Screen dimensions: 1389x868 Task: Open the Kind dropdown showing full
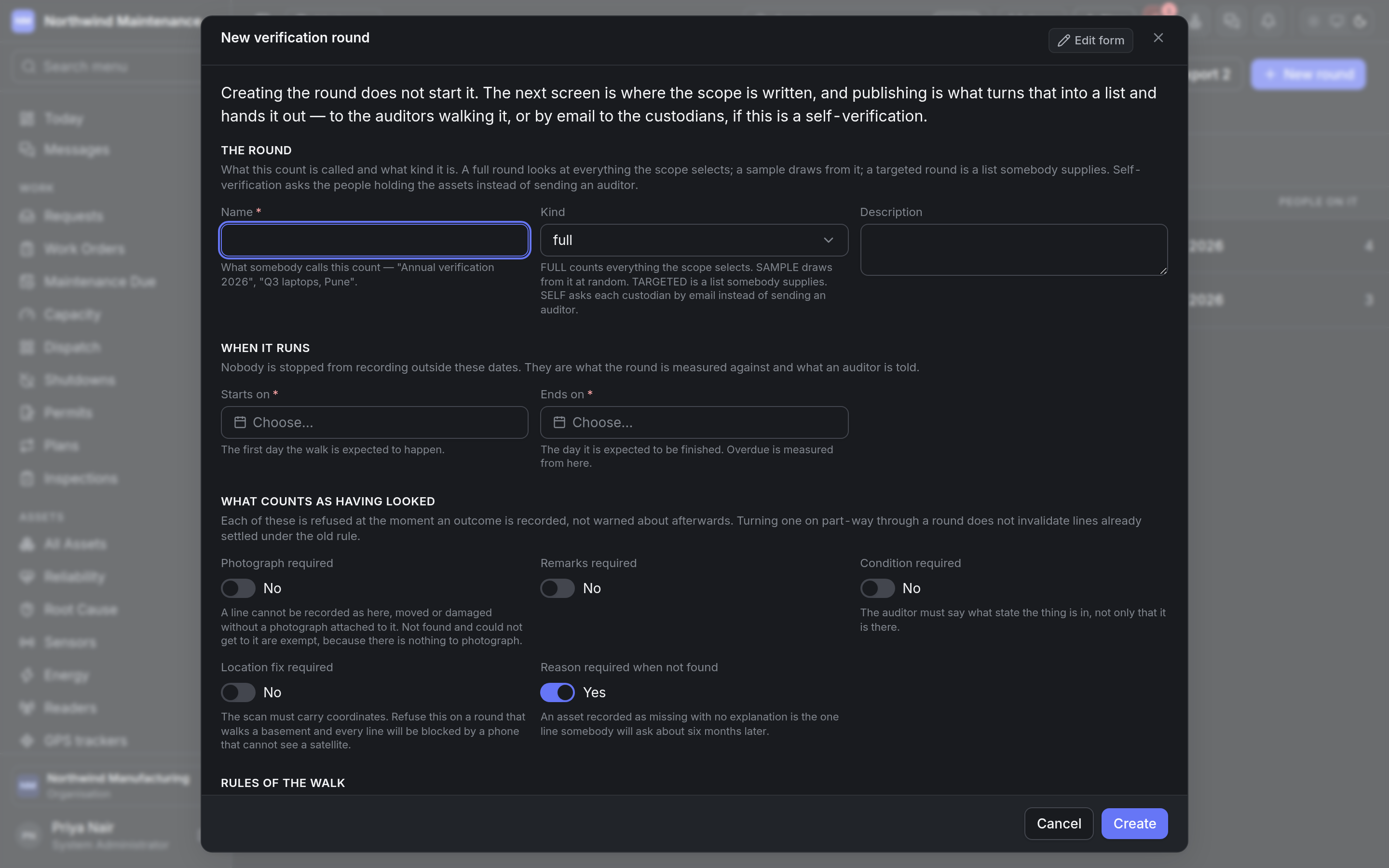(x=694, y=240)
